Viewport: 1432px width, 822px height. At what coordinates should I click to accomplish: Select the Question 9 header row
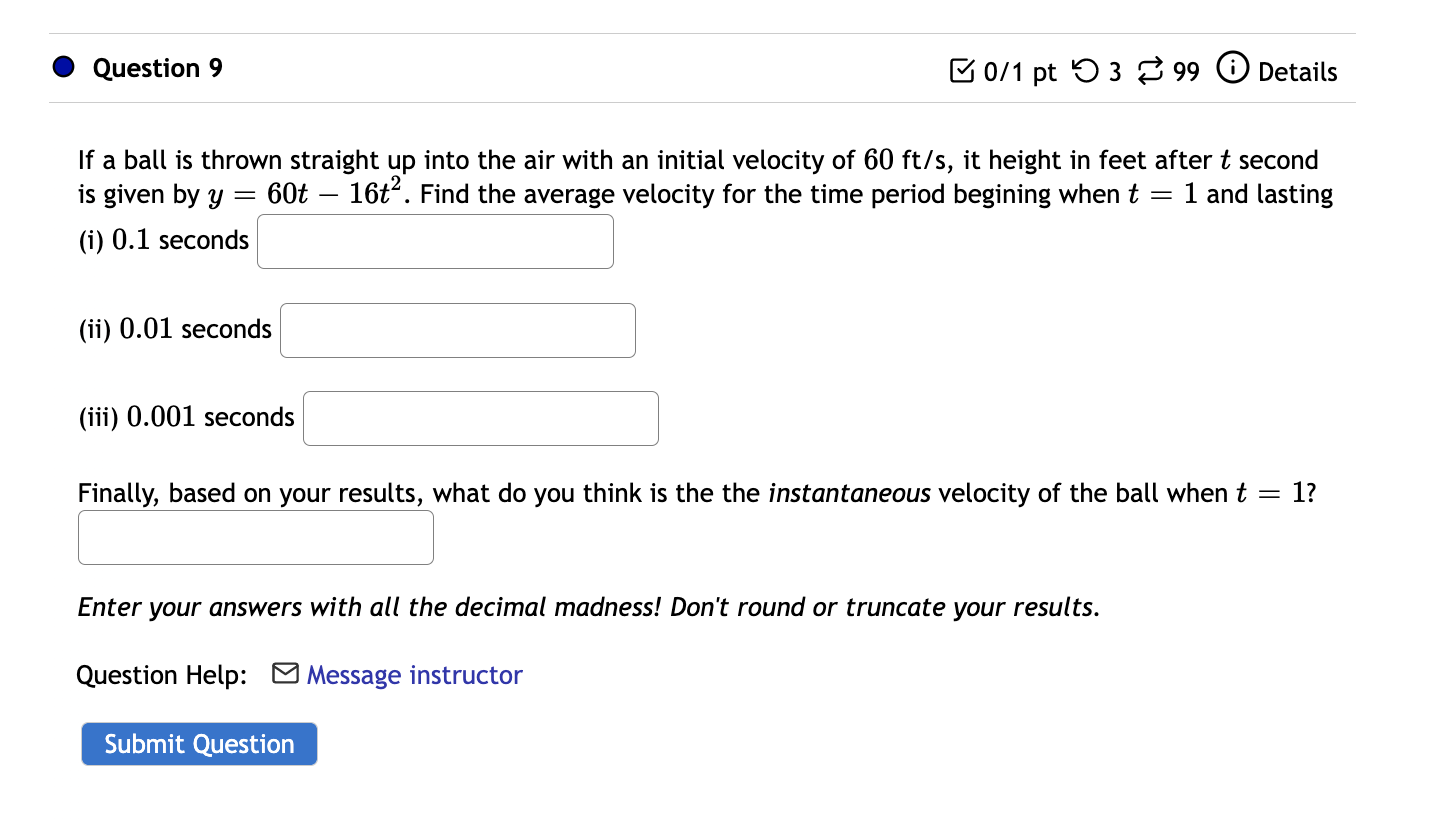pos(700,68)
